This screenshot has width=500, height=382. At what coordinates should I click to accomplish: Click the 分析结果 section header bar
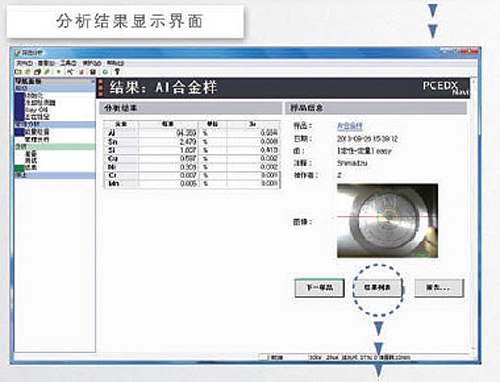[x=191, y=108]
